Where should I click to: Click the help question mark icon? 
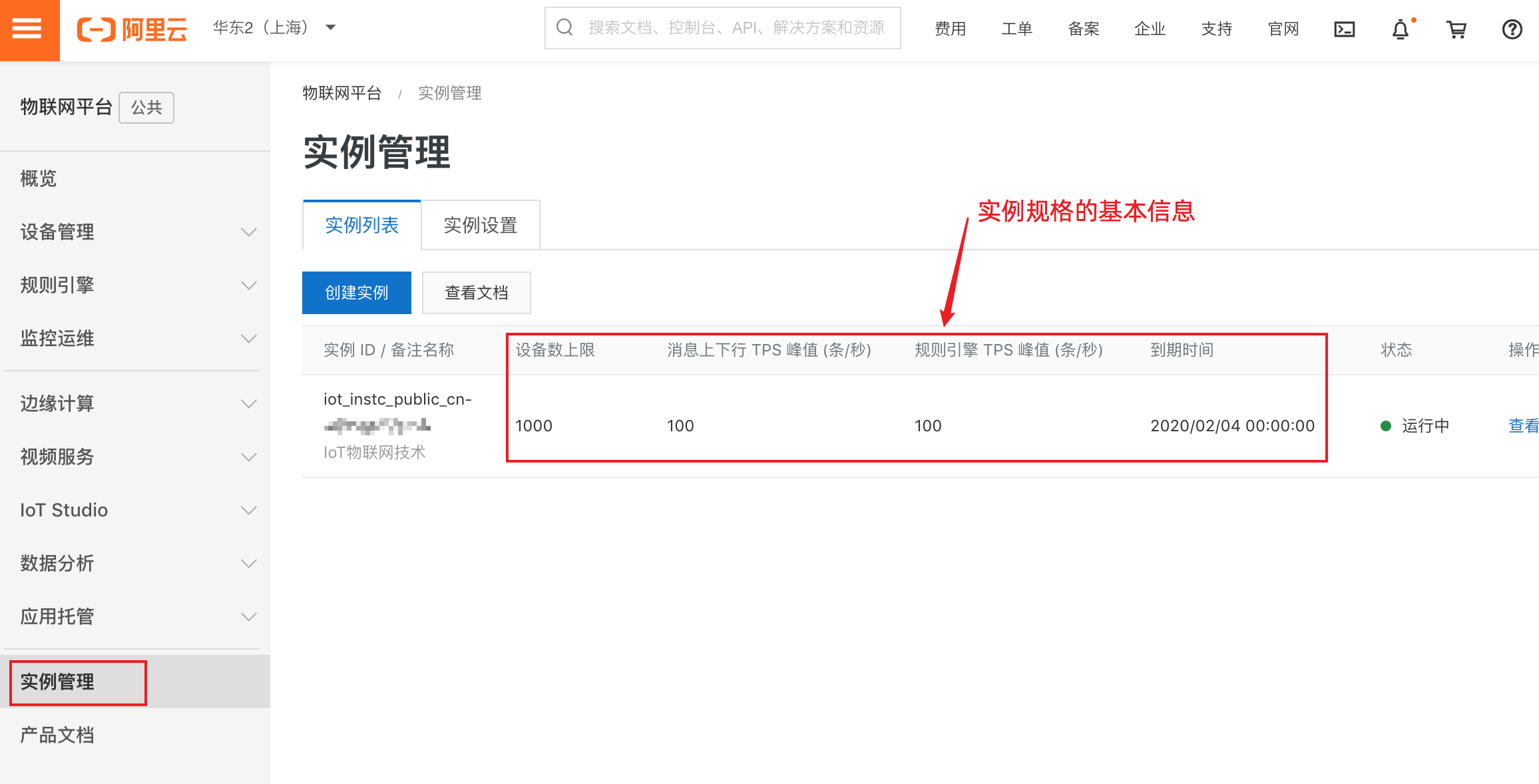click(1512, 29)
